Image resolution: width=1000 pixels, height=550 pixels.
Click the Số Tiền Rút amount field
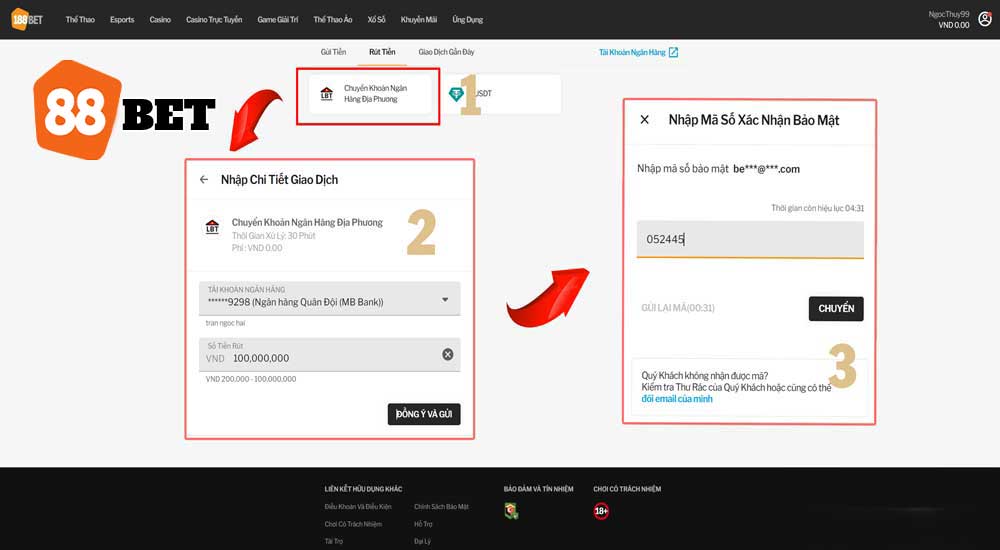point(330,354)
